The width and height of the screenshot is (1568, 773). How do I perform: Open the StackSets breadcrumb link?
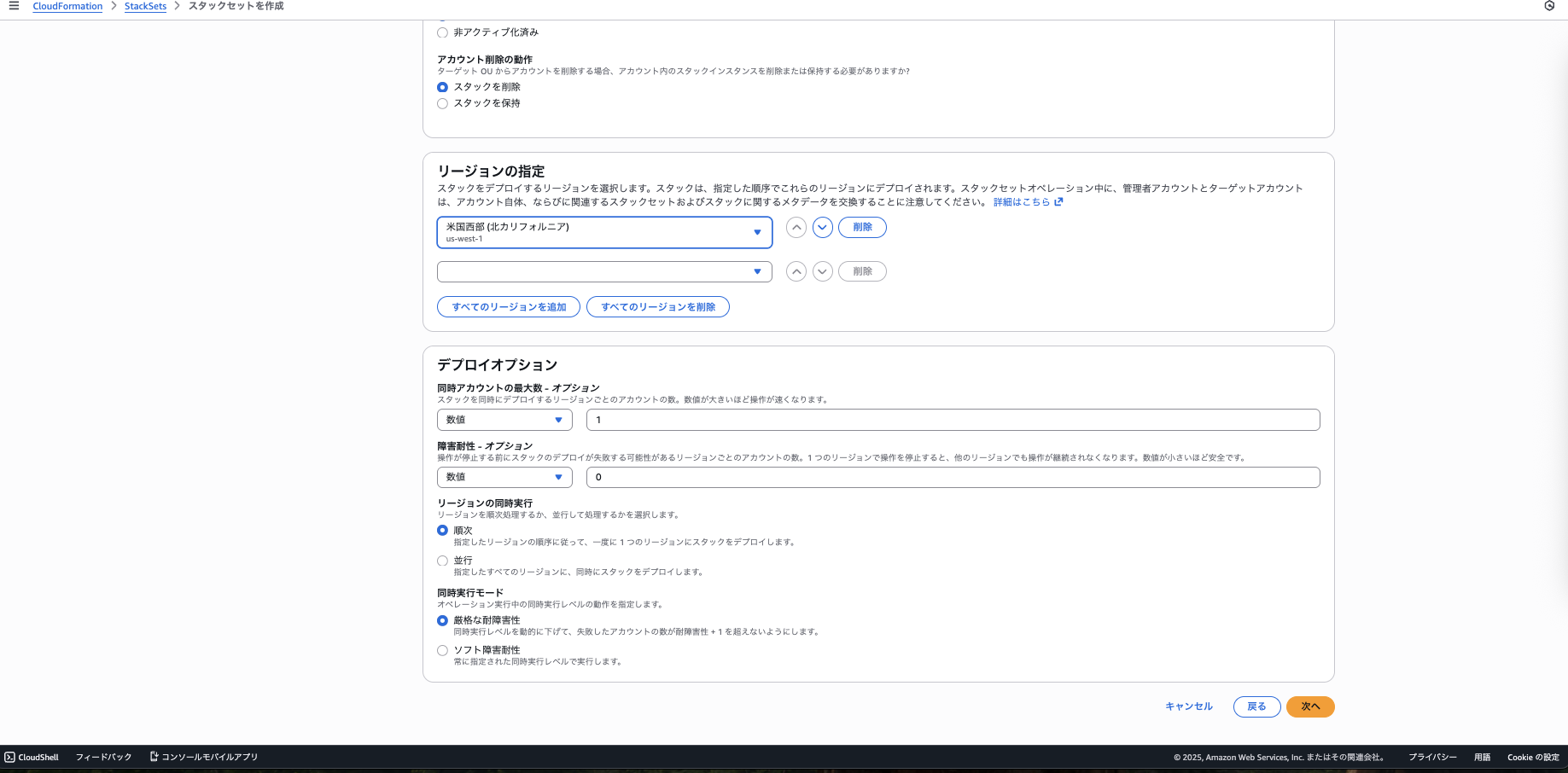(x=145, y=6)
